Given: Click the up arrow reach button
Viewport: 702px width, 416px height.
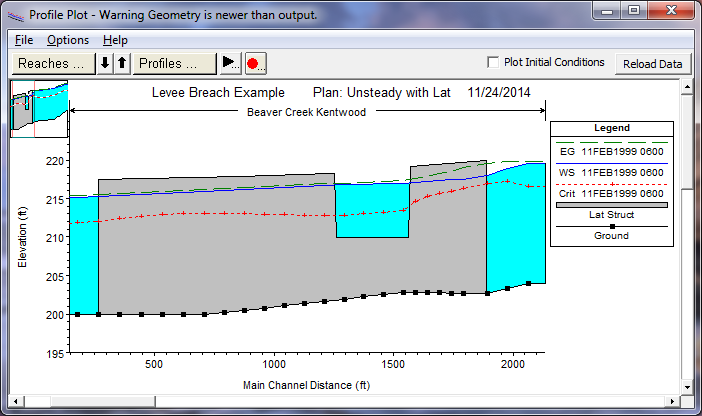Looking at the screenshot, I should coord(121,63).
